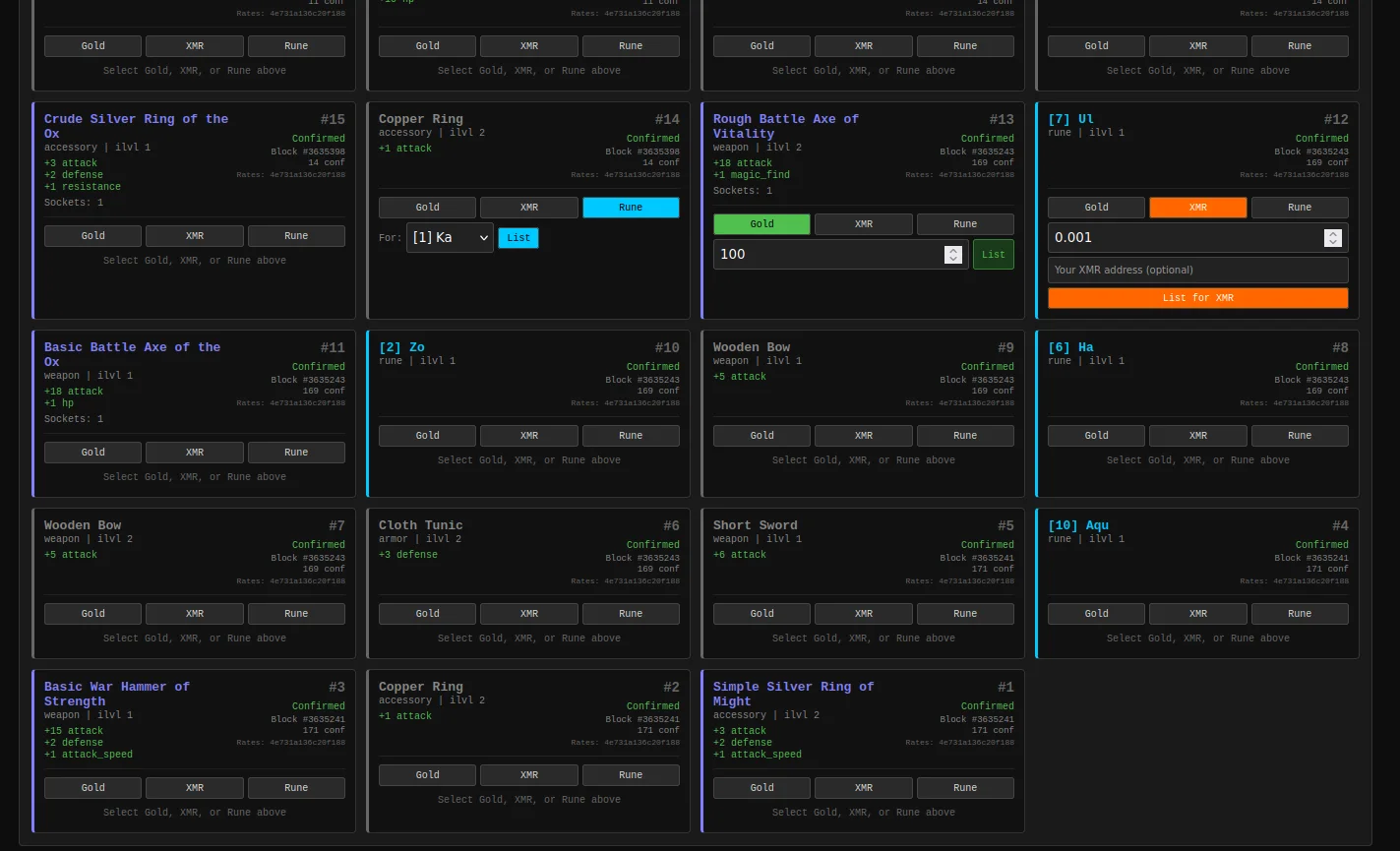Focus the Your XMR address input
The width and height of the screenshot is (1400, 851).
(x=1197, y=270)
